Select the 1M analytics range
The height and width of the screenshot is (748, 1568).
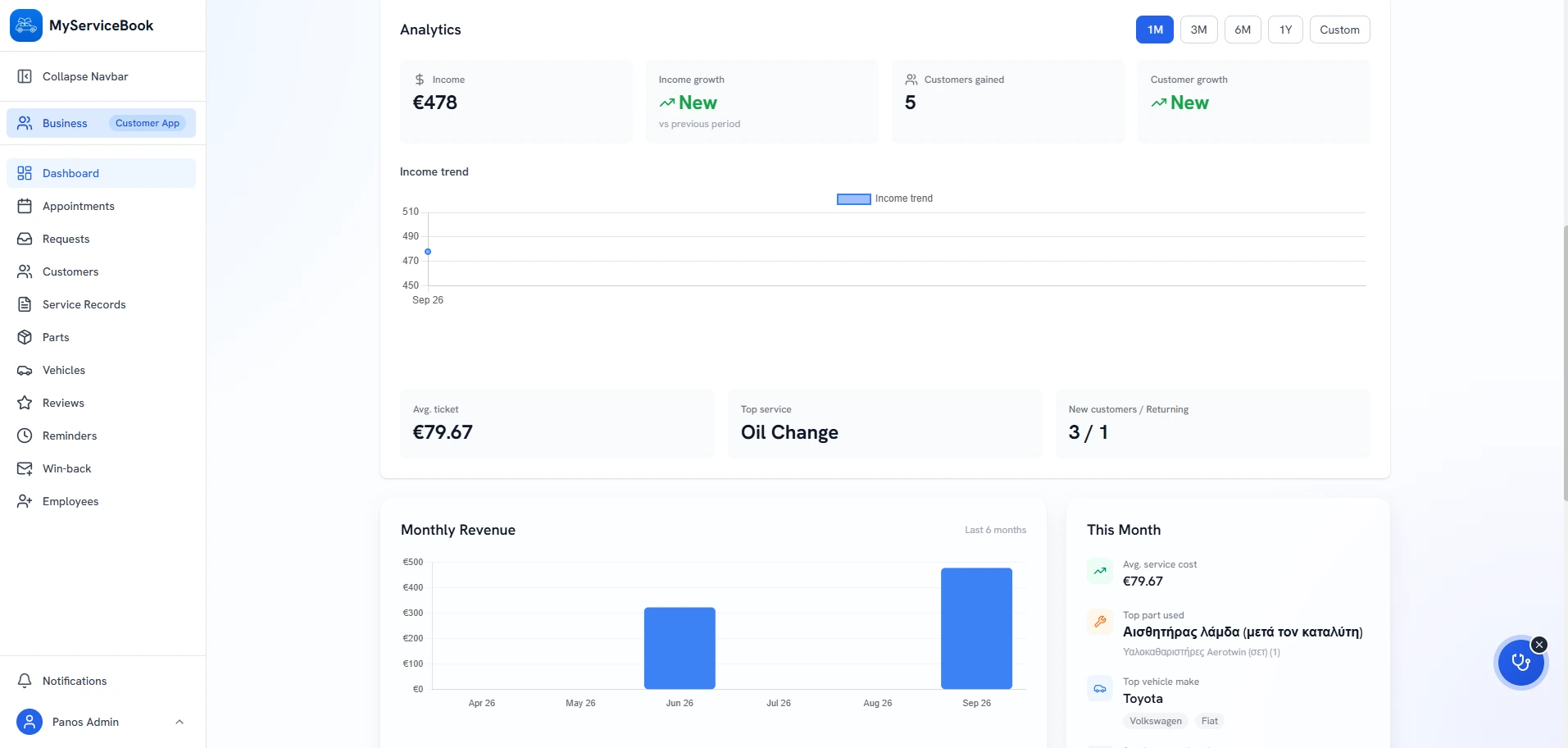click(x=1155, y=30)
